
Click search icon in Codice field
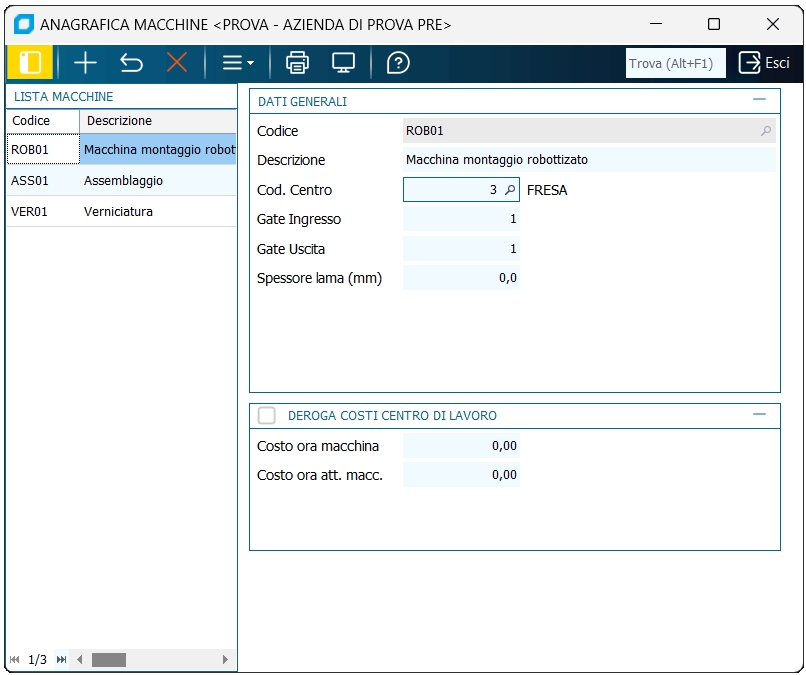(x=766, y=131)
